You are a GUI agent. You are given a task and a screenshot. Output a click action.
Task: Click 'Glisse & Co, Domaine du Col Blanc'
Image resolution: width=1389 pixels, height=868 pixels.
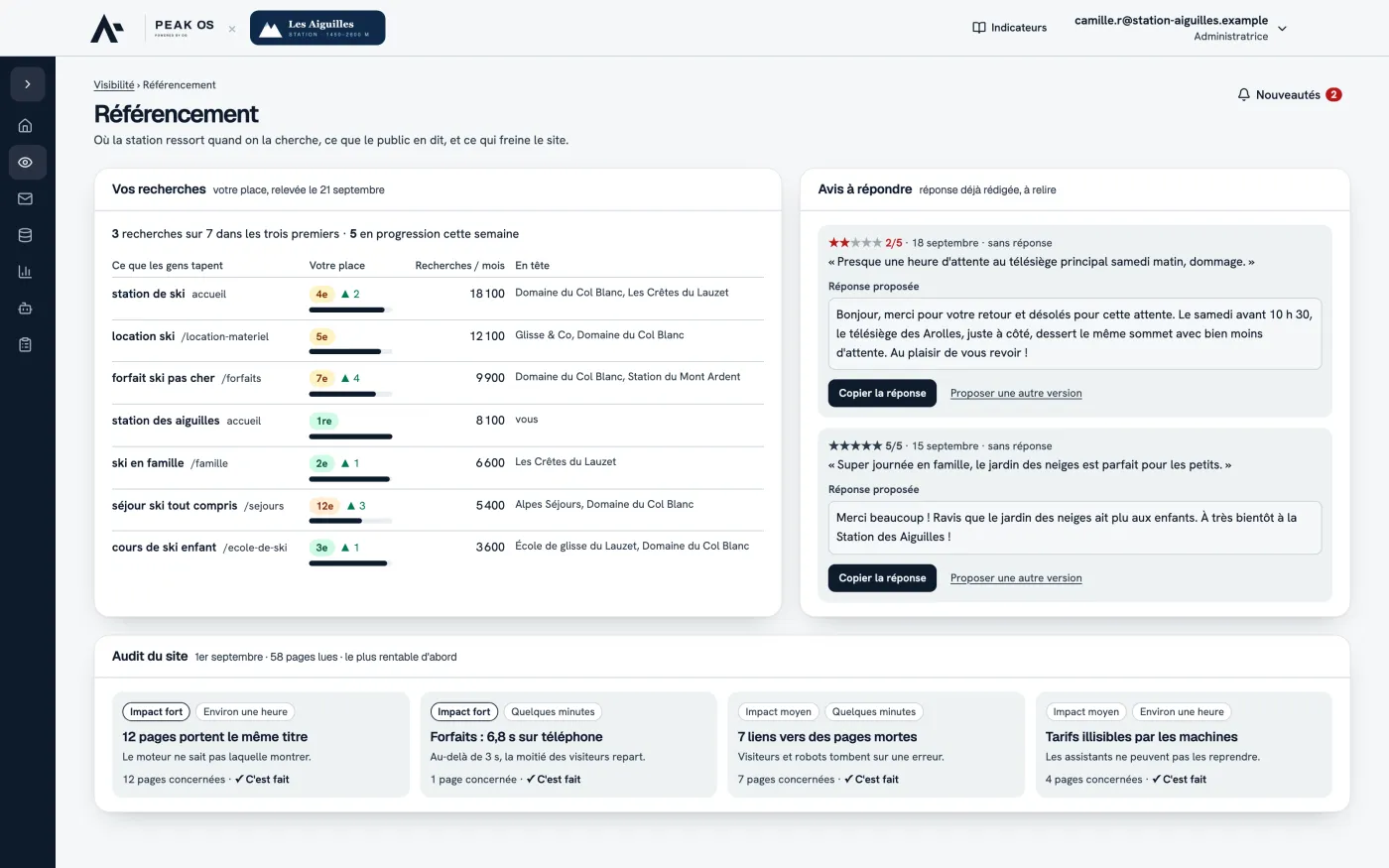pyautogui.click(x=599, y=335)
